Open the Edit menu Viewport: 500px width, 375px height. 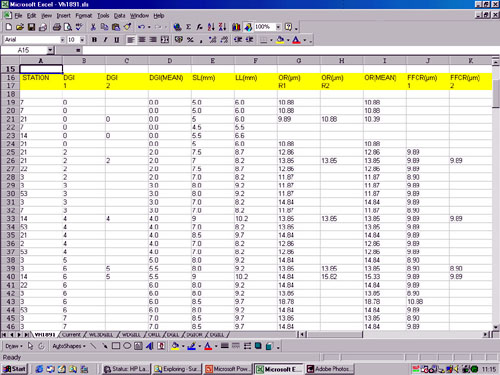pos(31,16)
